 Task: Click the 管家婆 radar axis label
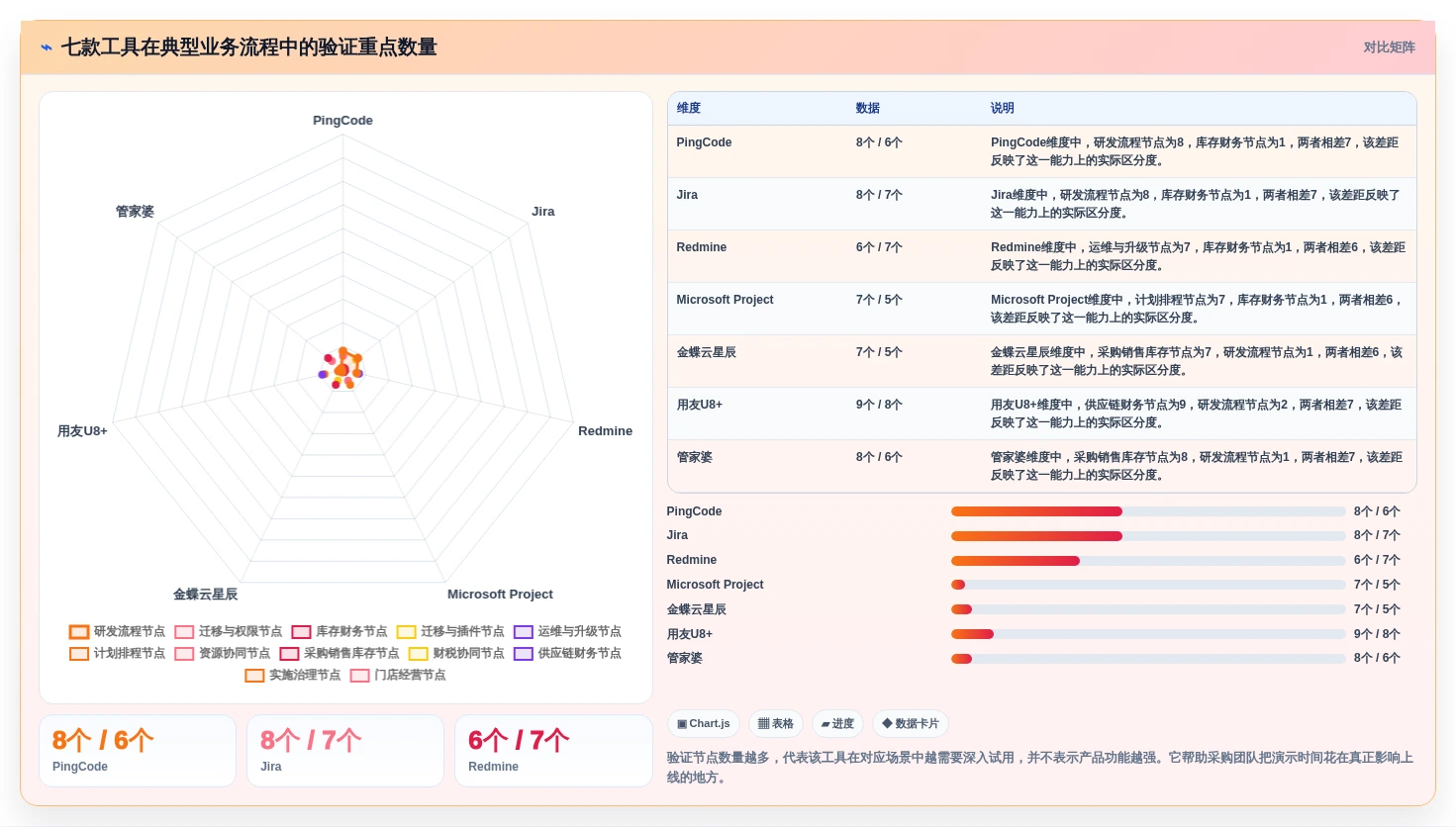135,212
